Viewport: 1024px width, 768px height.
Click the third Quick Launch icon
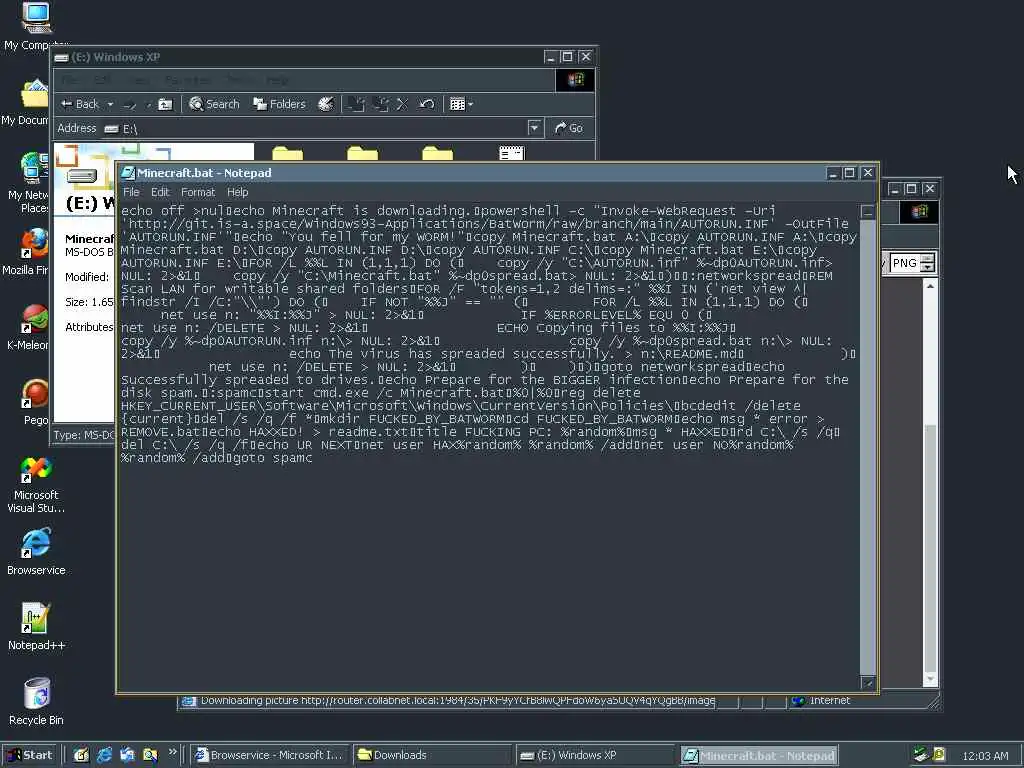tap(127, 755)
